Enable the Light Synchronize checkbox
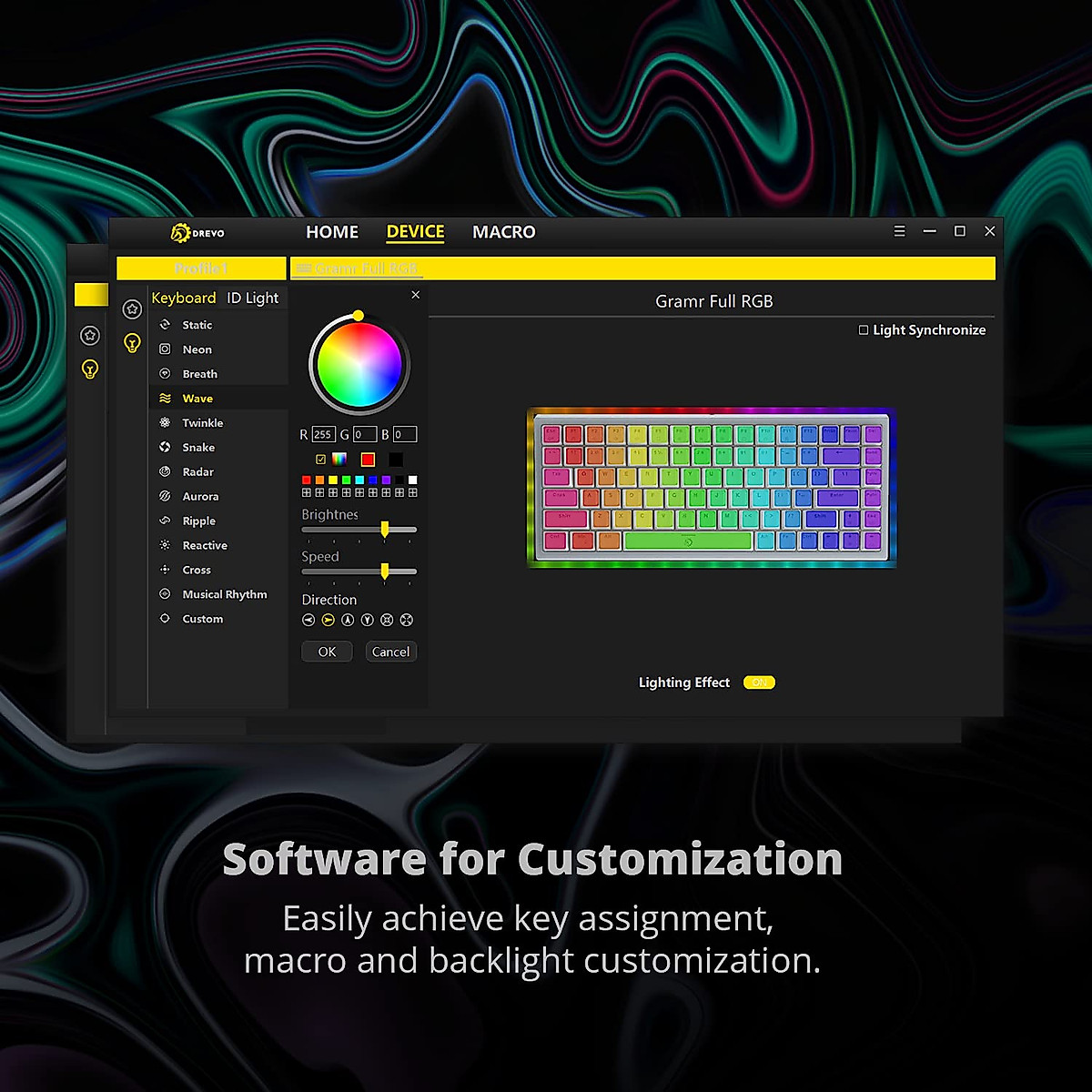The width and height of the screenshot is (1092, 1092). pos(864,330)
